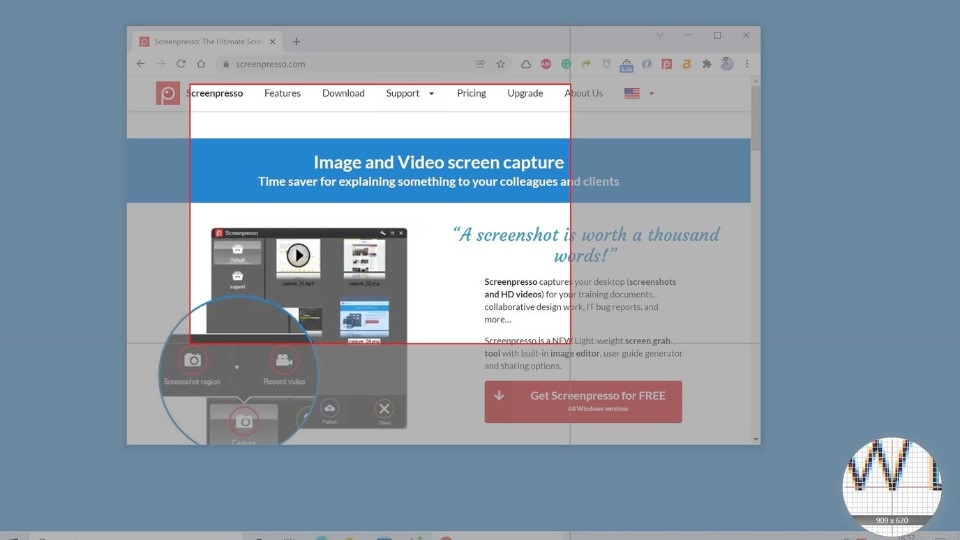
Task: Open the orange 'a' Amazon extension icon
Action: [x=686, y=64]
